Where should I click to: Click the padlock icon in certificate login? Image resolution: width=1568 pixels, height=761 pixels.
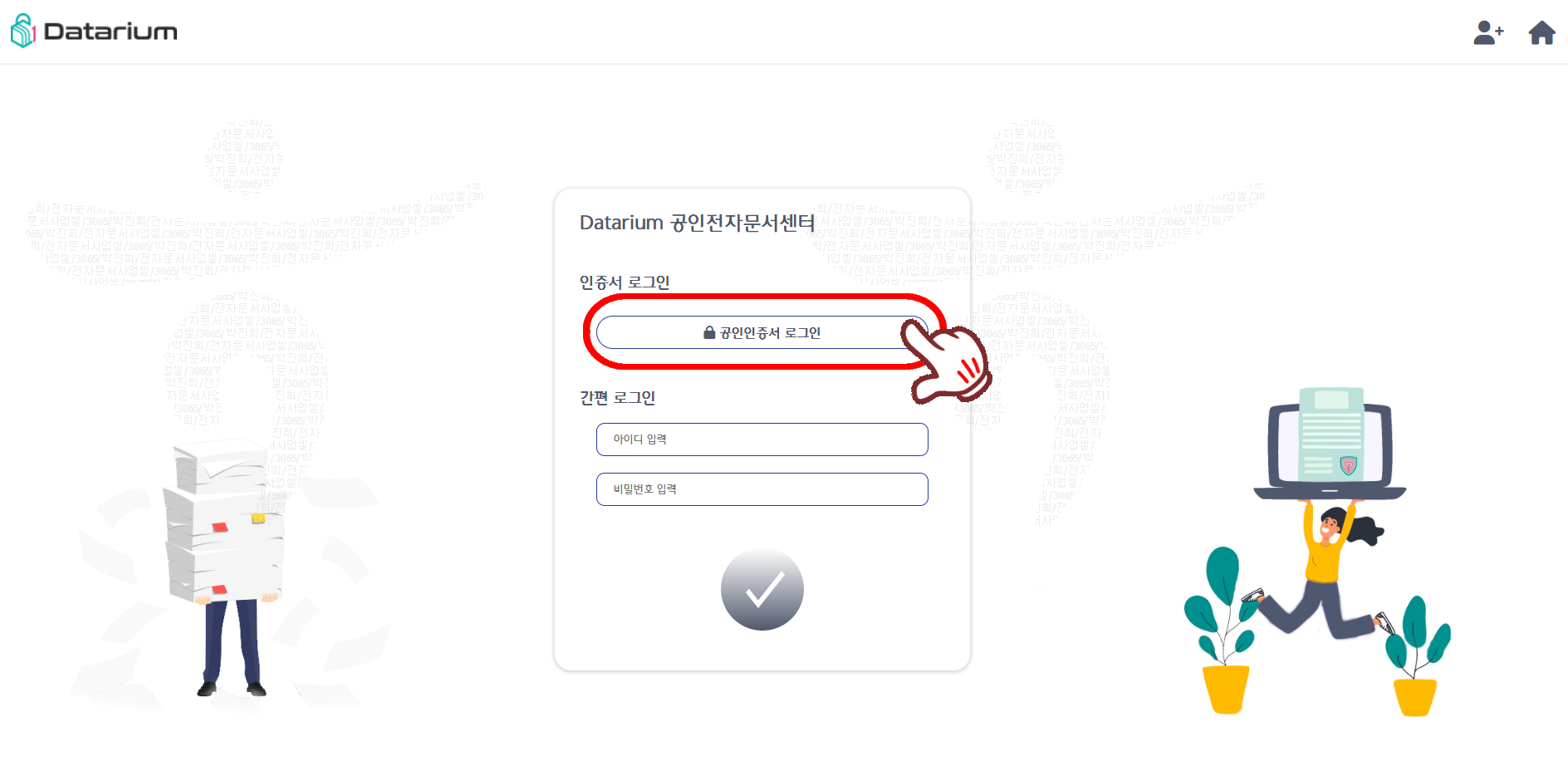pyautogui.click(x=709, y=332)
